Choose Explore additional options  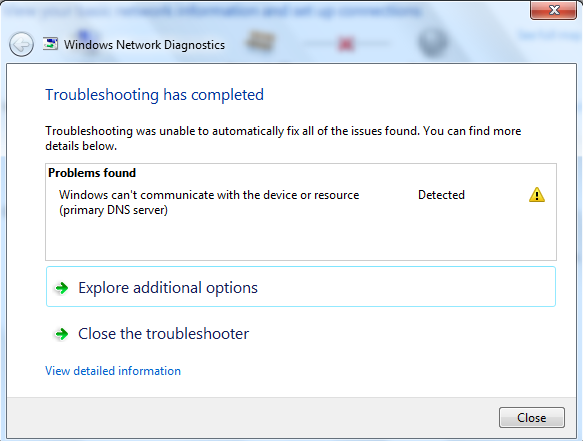pyautogui.click(x=301, y=287)
